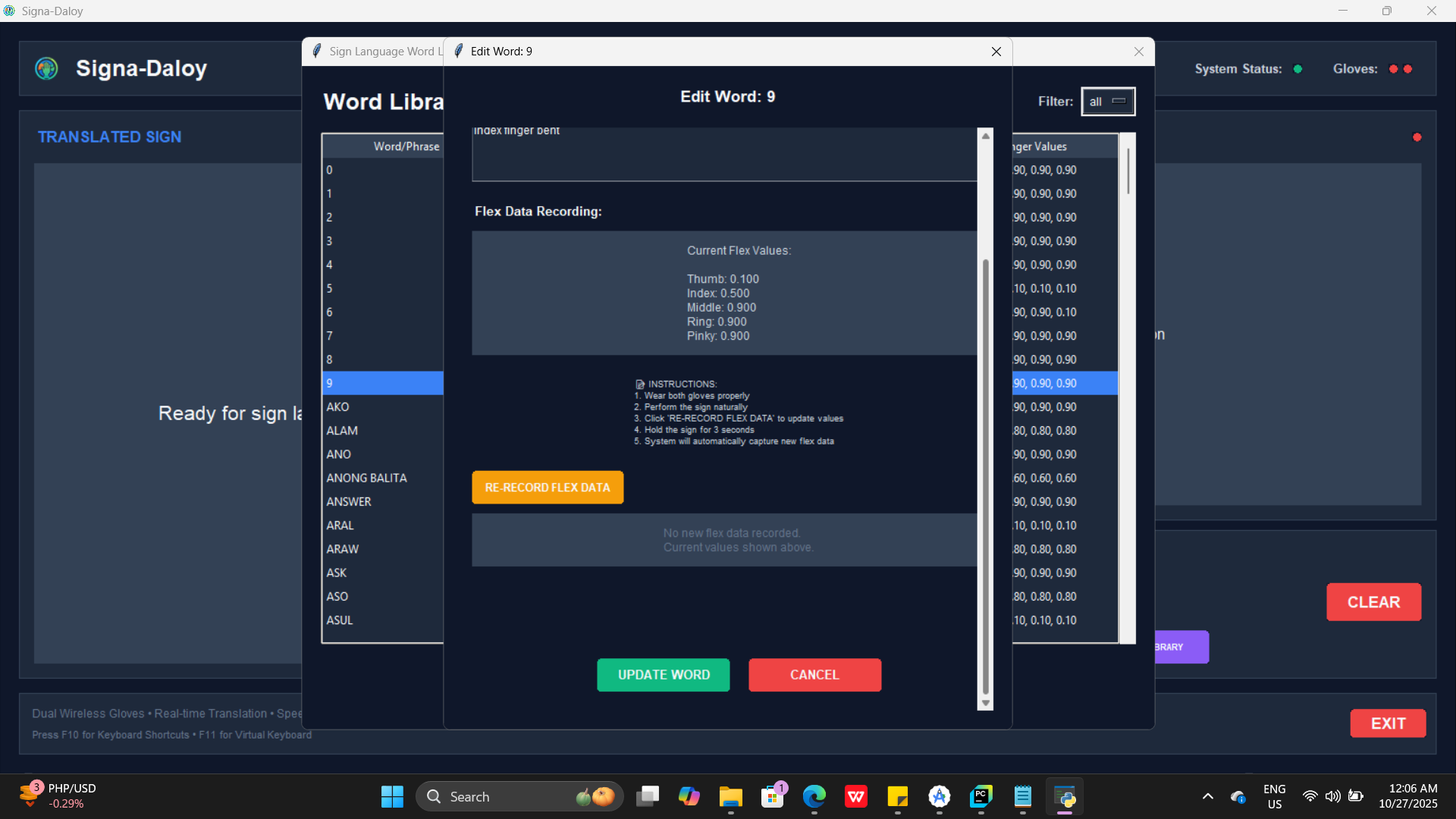Image resolution: width=1456 pixels, height=819 pixels.
Task: Click the UPDATE WORD button
Action: 663,675
